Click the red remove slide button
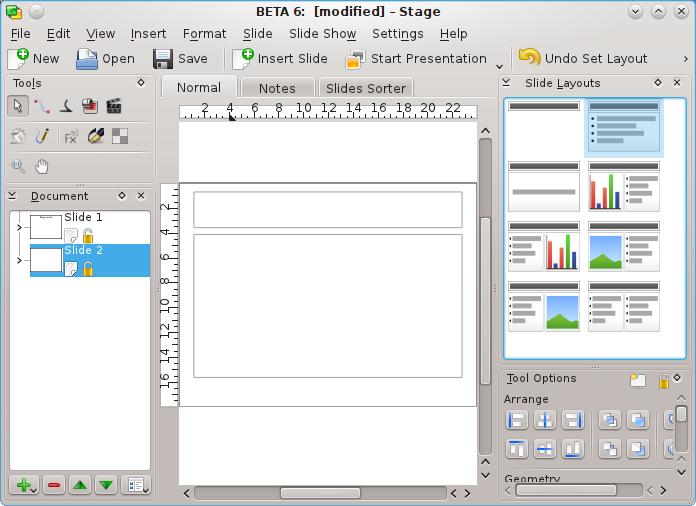Screen dimensions: 696x506 (x=54, y=486)
